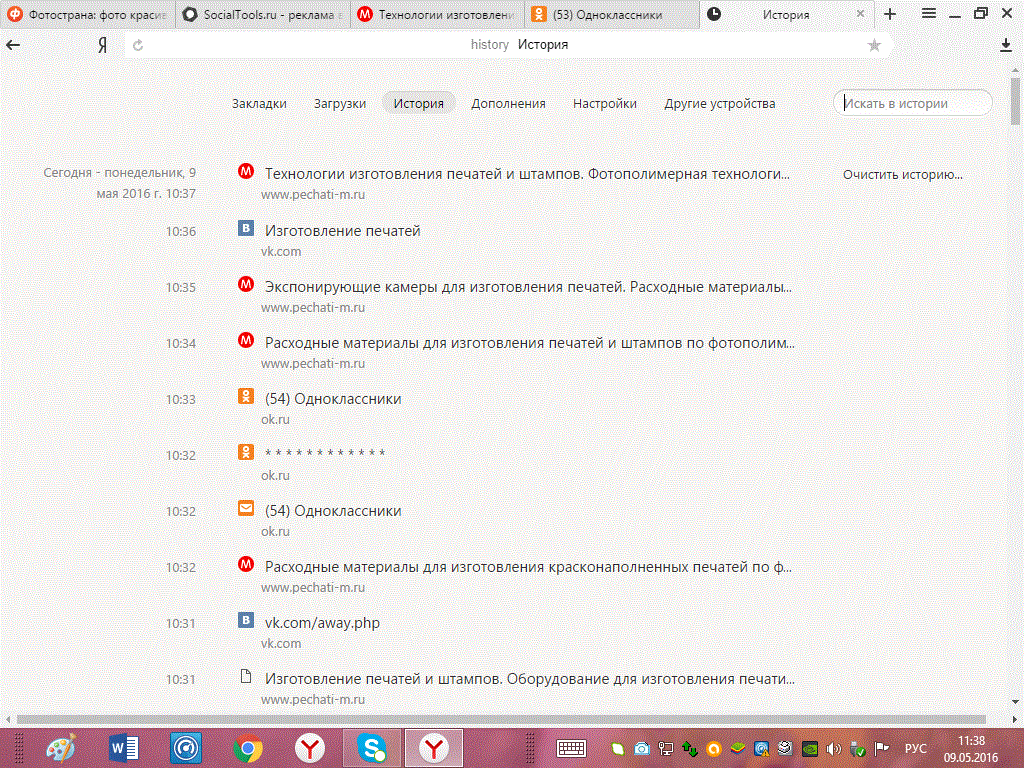Open the РУС language switcher in the tray
The image size is (1024, 768).
pyautogui.click(x=915, y=748)
